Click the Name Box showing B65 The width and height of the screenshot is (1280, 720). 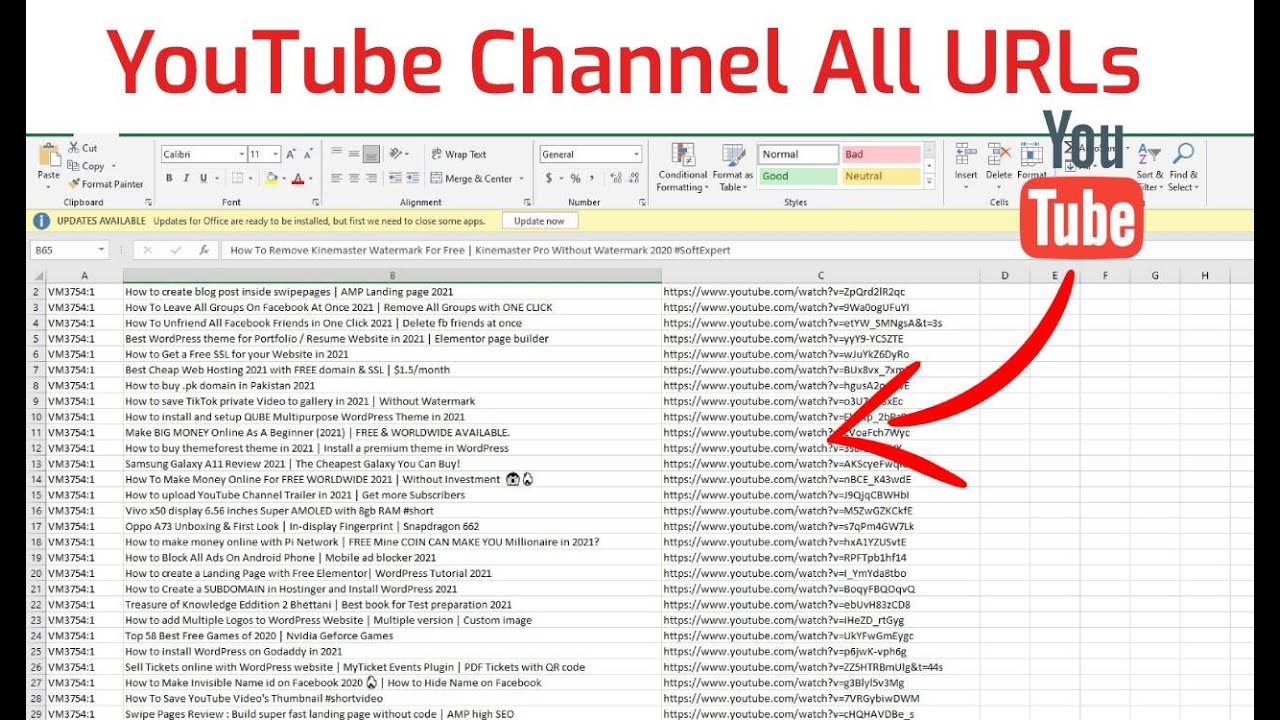coord(62,250)
